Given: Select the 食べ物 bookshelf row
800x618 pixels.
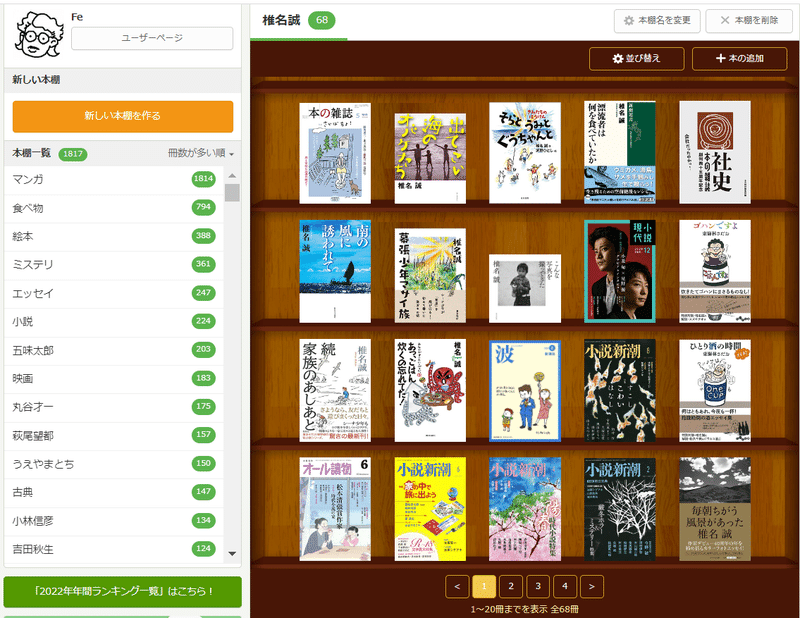Looking at the screenshot, I should tap(114, 208).
